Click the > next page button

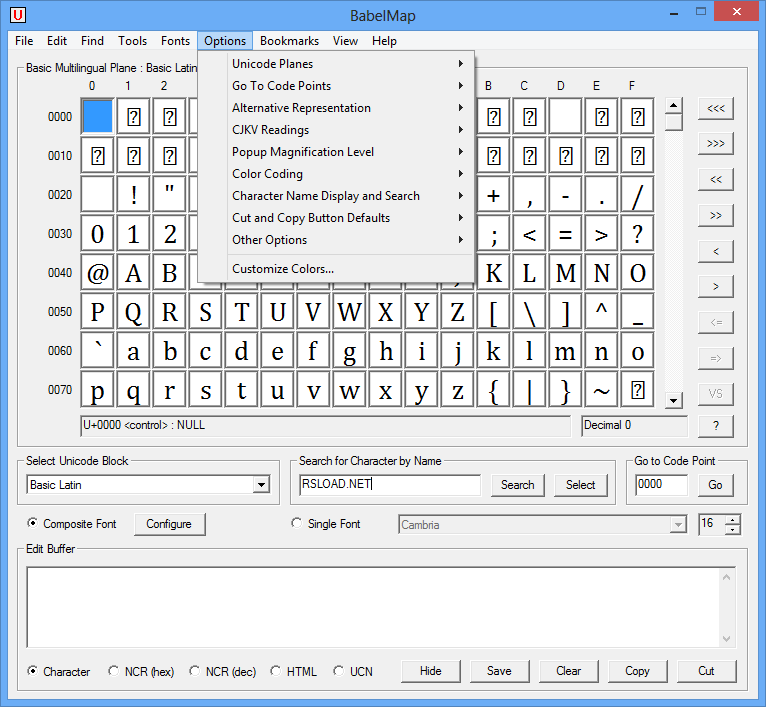point(716,287)
